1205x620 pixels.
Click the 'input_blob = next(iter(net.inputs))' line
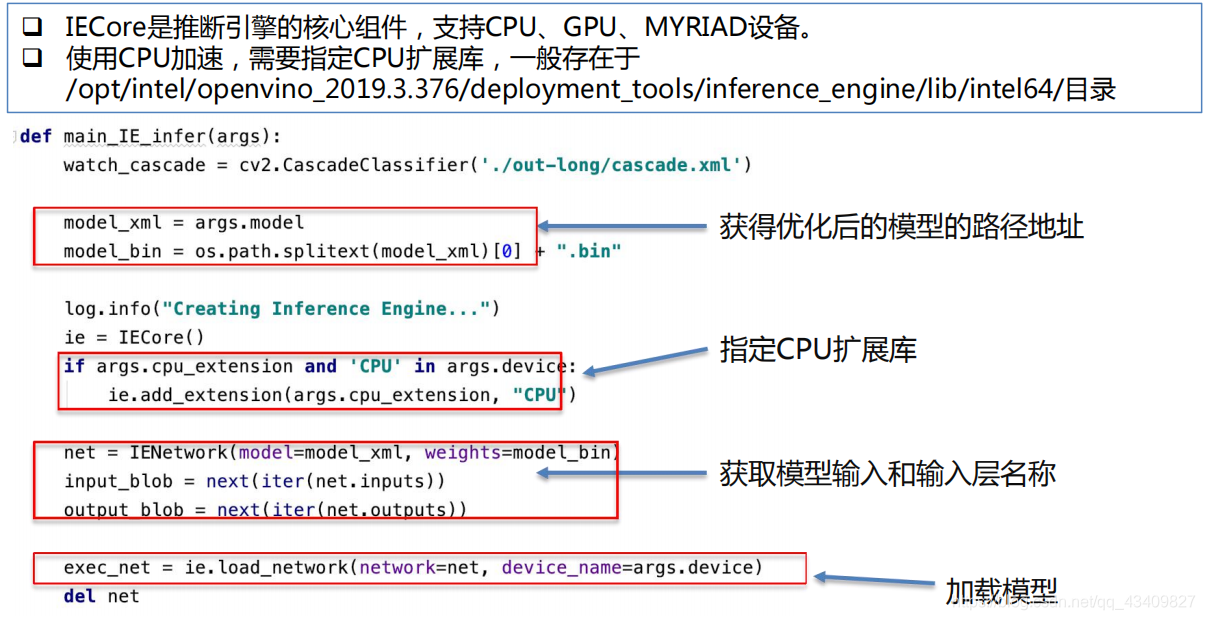click(254, 481)
